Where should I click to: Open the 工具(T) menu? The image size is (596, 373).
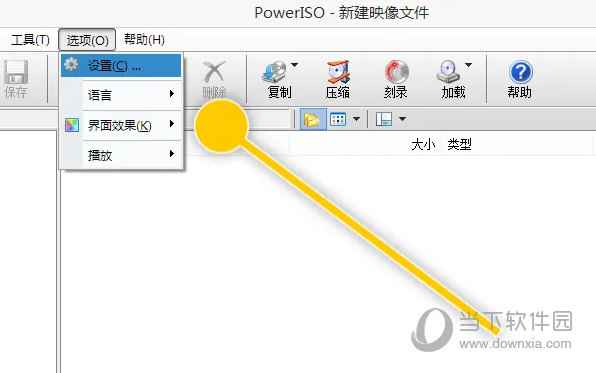point(30,40)
